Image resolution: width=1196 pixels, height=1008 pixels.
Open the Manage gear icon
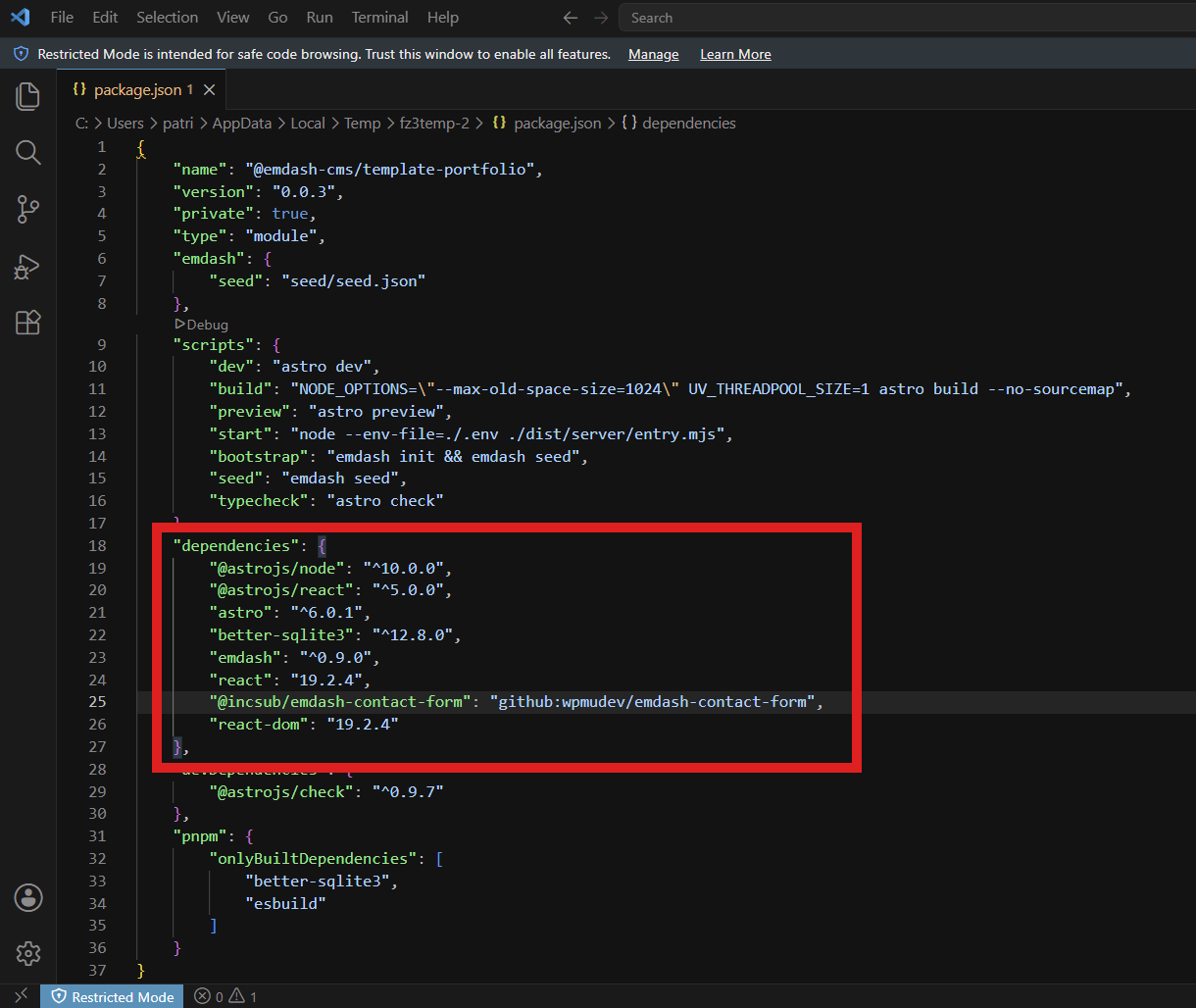(x=28, y=953)
